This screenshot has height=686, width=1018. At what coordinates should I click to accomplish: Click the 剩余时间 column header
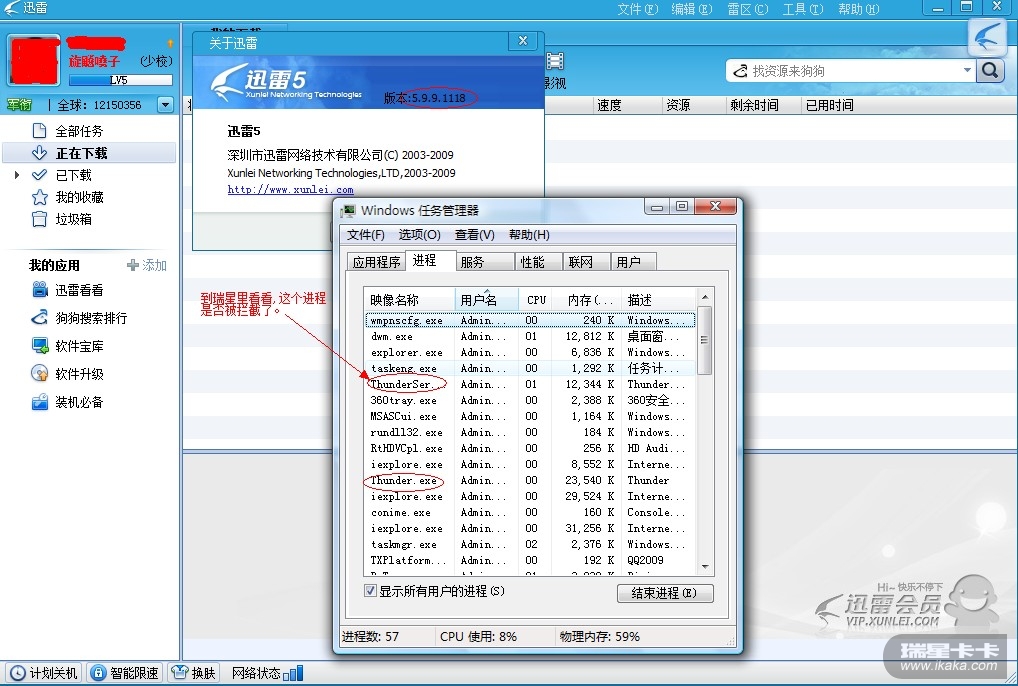point(762,105)
